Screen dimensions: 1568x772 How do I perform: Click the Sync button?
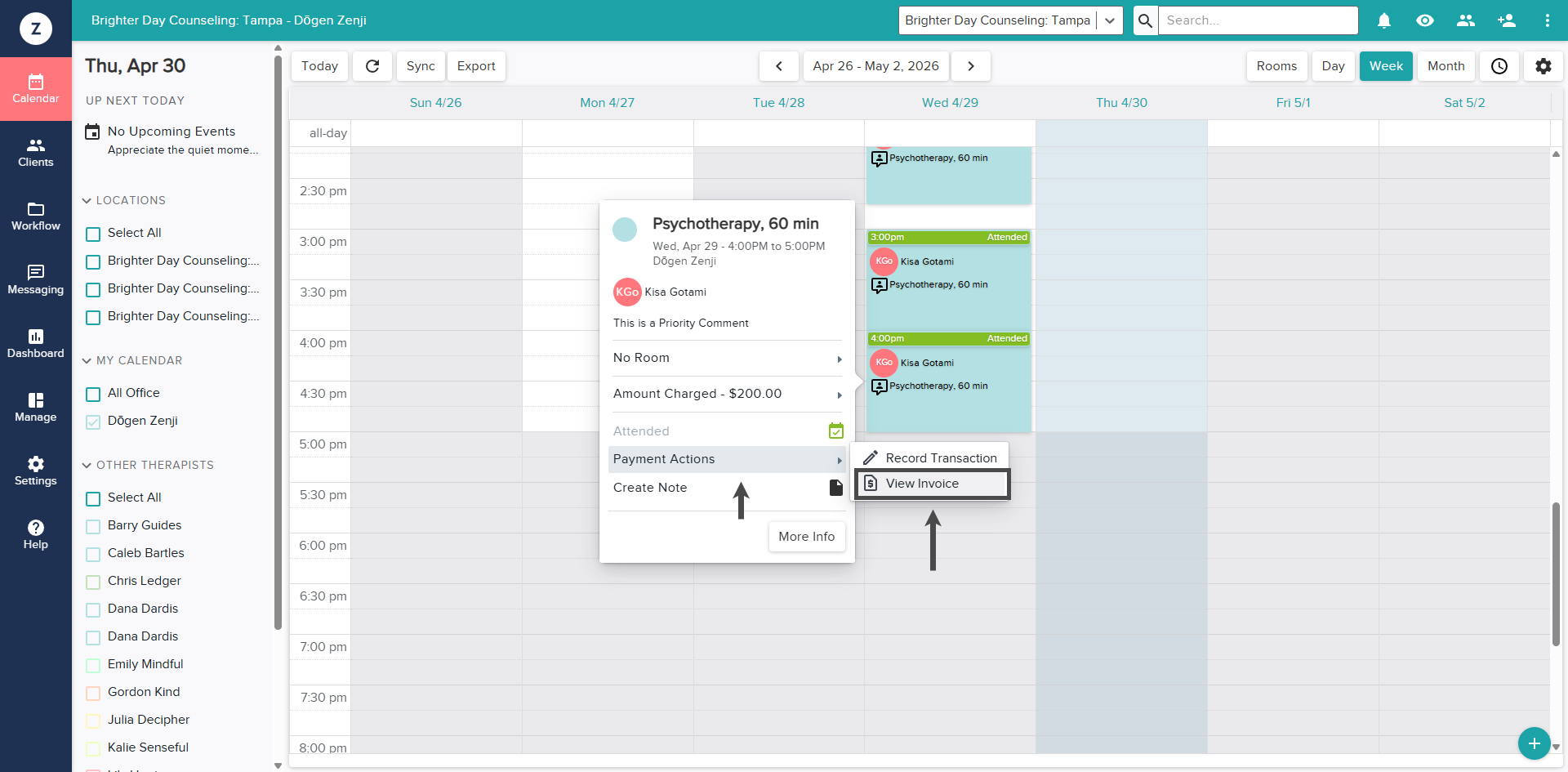coord(421,66)
